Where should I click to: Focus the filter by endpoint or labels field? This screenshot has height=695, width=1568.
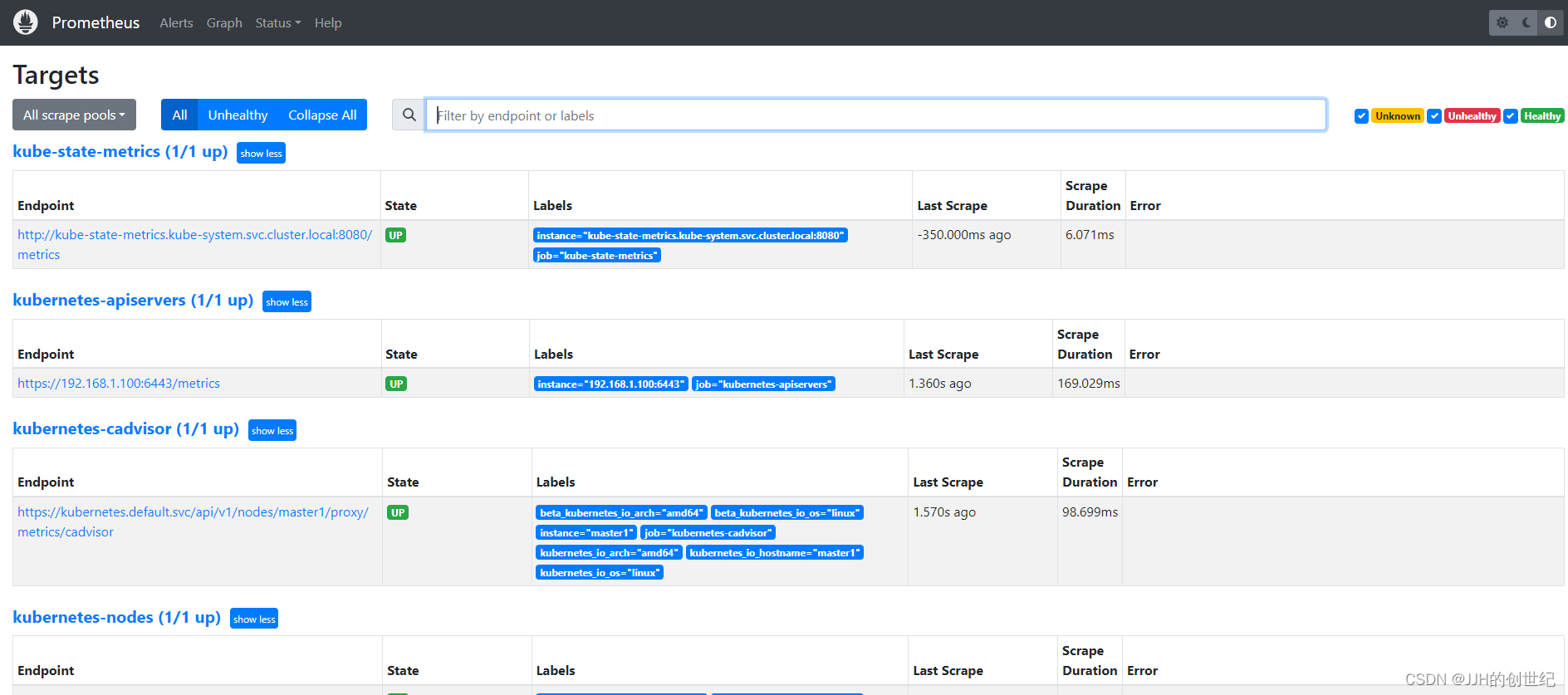pos(875,115)
